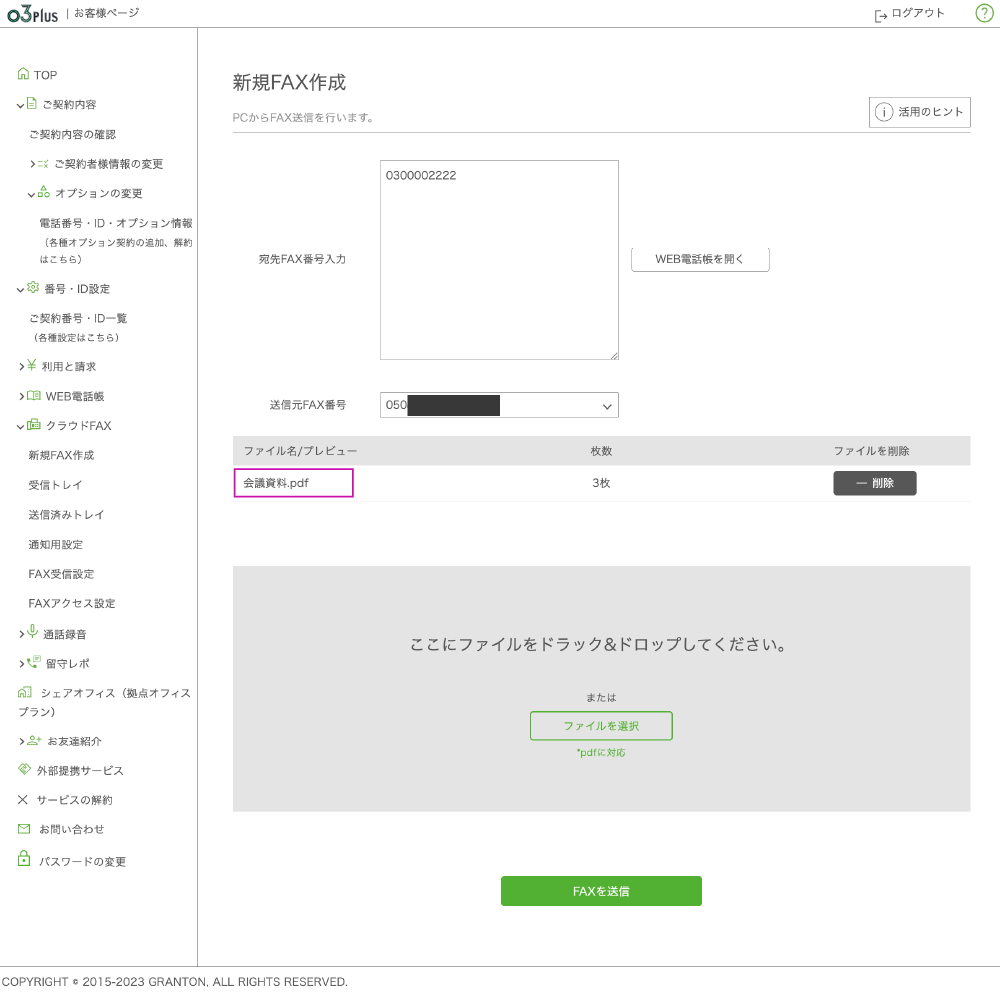The width and height of the screenshot is (1000, 992).
Task: Click the 活用のヒント button
Action: point(919,112)
